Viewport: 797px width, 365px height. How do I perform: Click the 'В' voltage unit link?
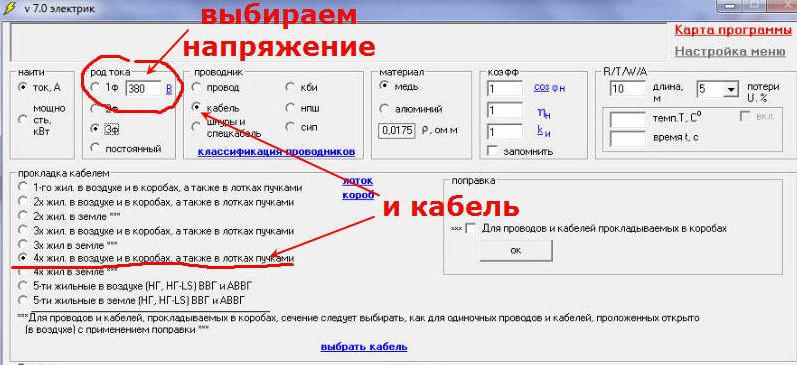click(x=169, y=89)
